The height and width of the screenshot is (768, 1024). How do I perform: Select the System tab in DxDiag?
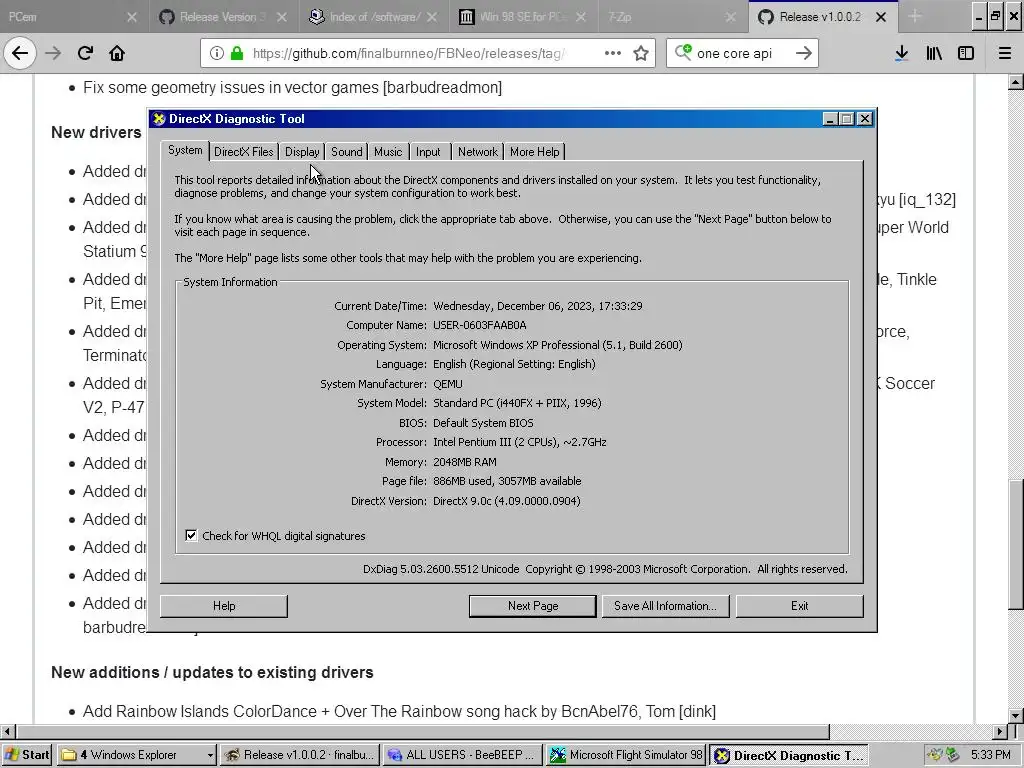[185, 150]
